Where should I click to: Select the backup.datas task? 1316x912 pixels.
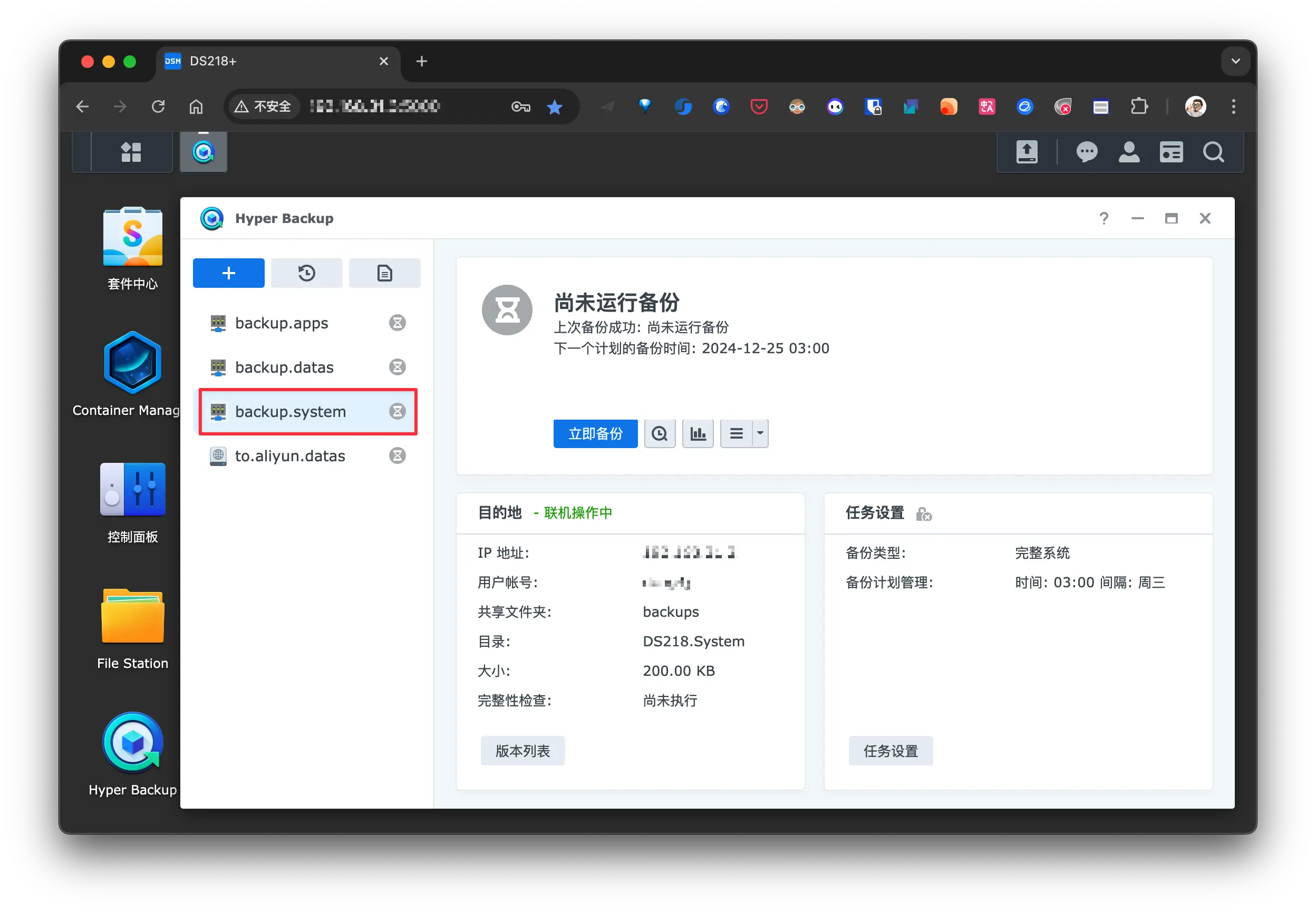point(284,367)
